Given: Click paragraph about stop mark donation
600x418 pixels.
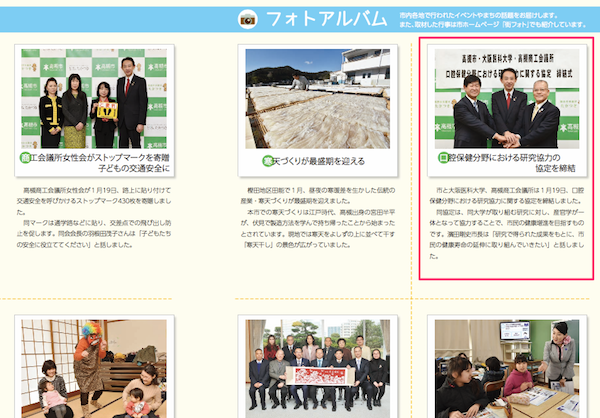Looking at the screenshot, I should tap(94, 217).
